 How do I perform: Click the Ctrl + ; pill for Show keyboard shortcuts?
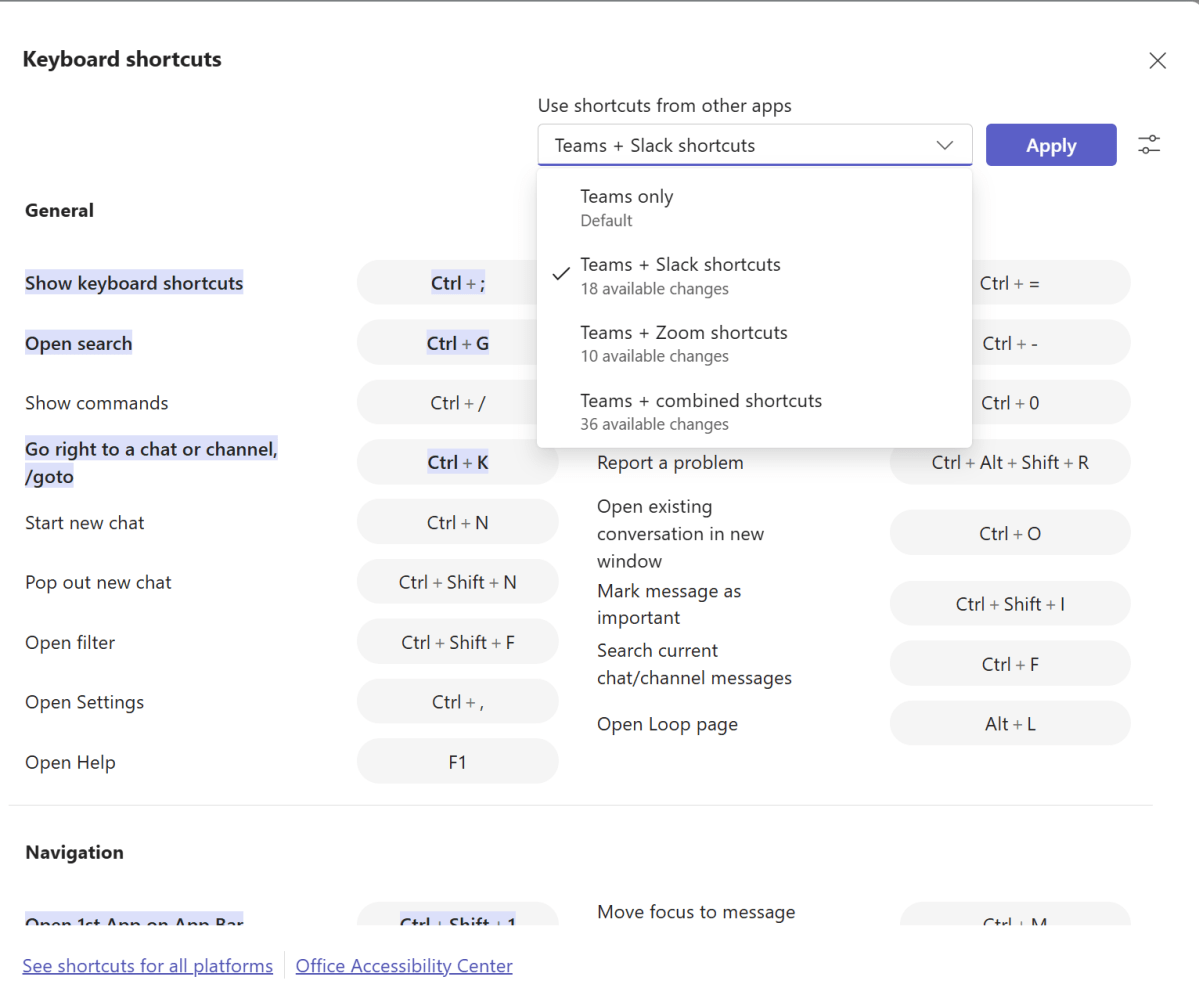tap(457, 282)
